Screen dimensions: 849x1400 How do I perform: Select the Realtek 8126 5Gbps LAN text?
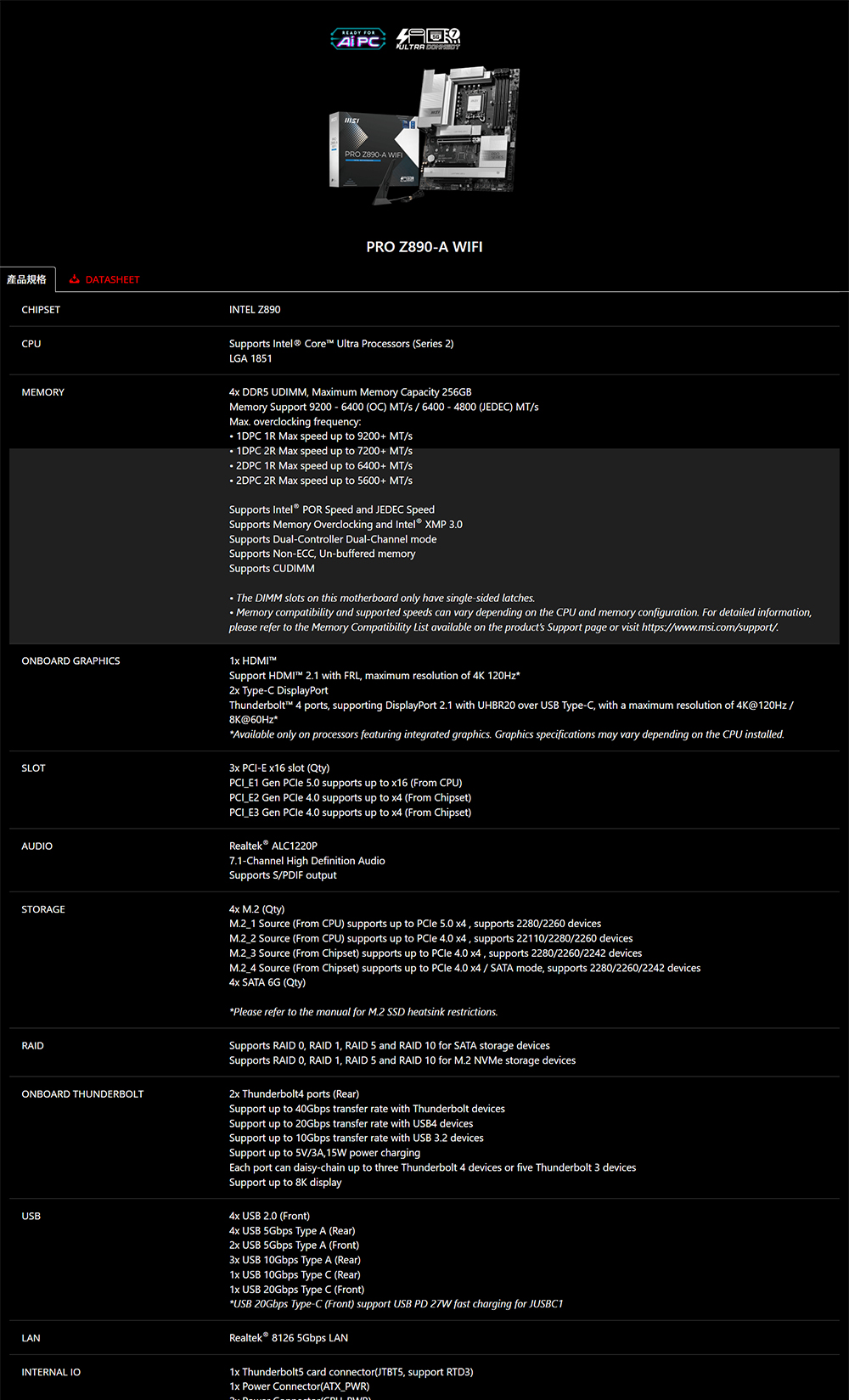coord(289,1338)
